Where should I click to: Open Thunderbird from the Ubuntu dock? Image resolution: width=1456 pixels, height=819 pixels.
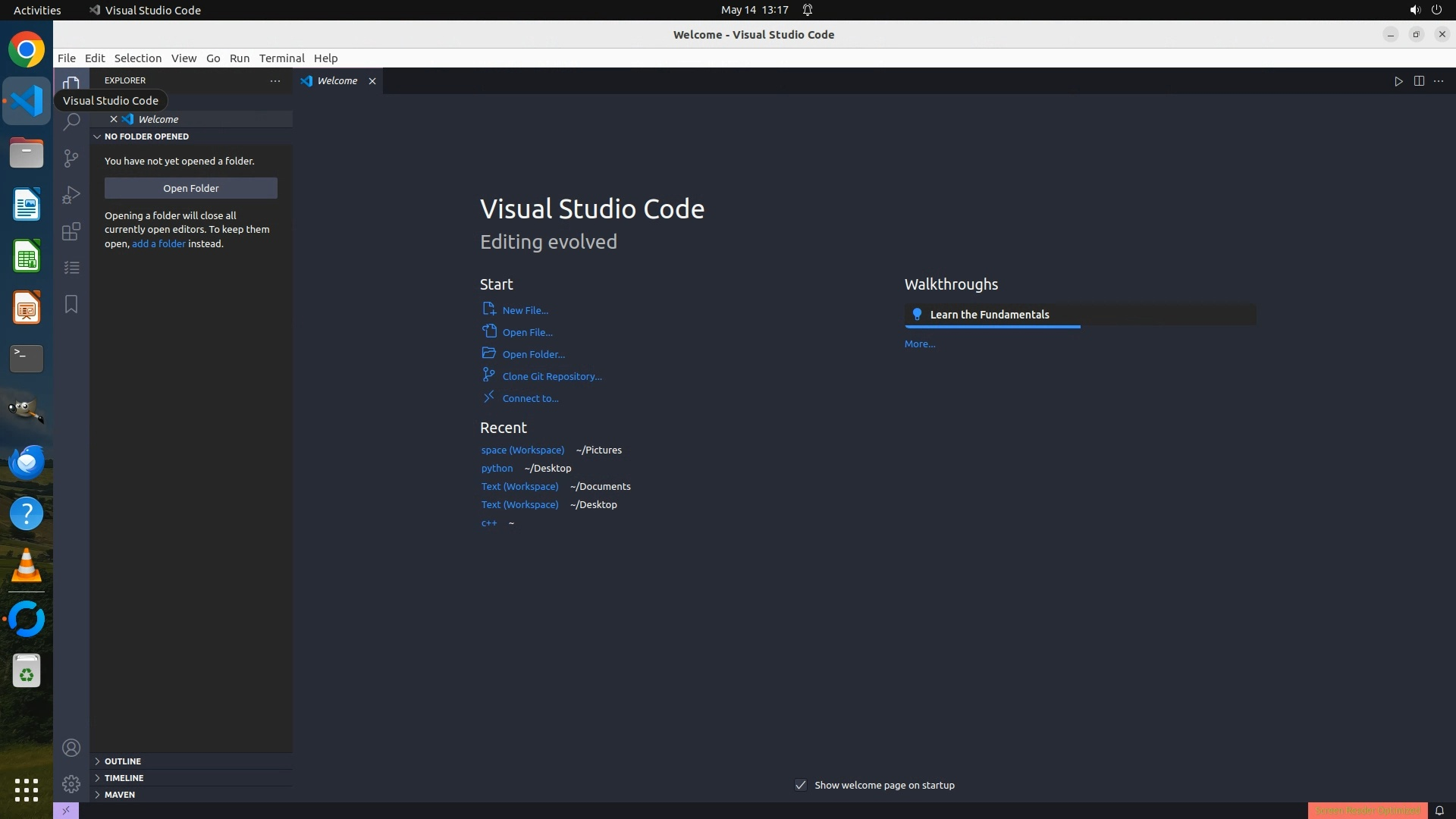click(x=27, y=462)
